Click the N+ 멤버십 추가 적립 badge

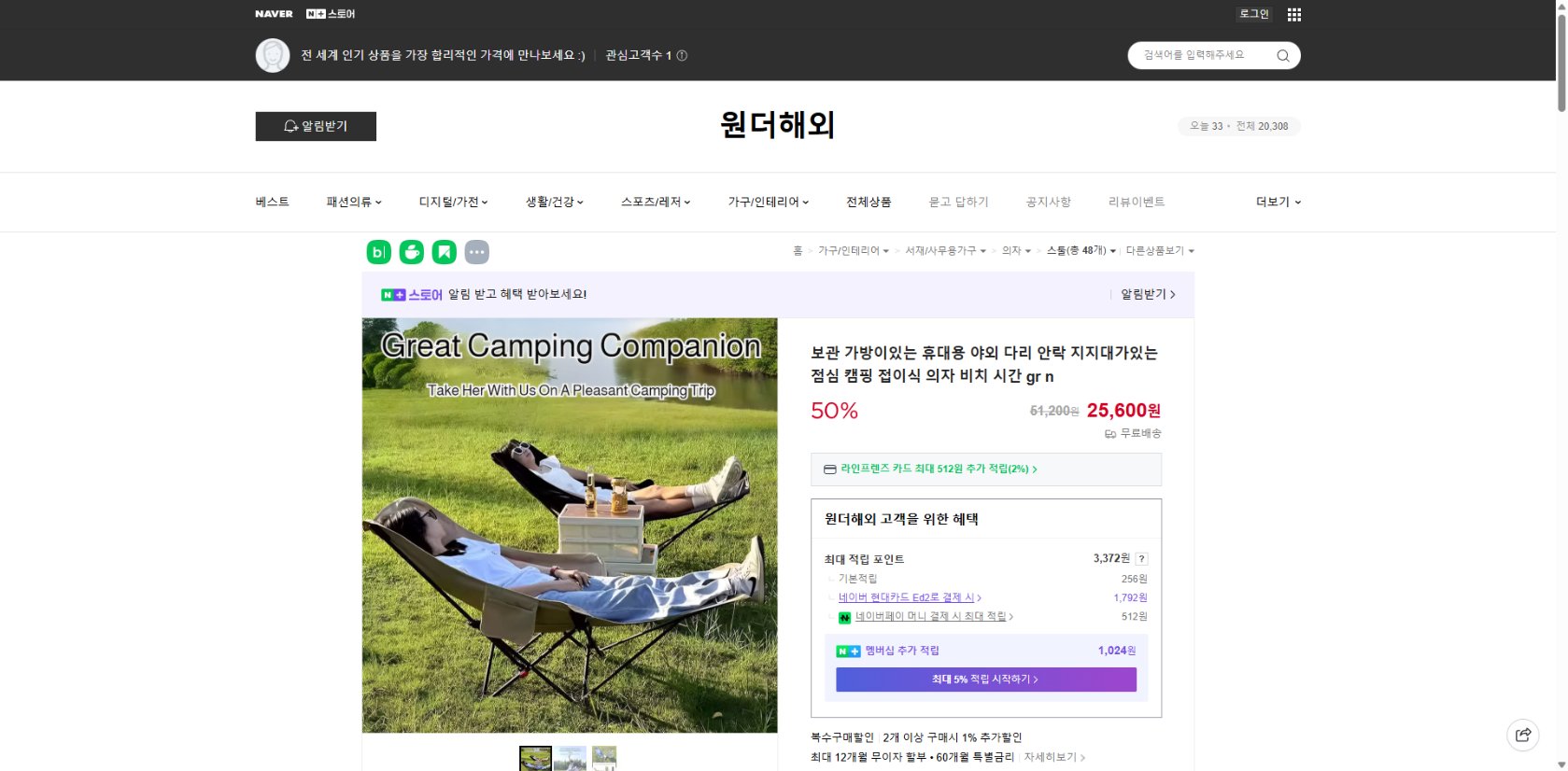(848, 651)
